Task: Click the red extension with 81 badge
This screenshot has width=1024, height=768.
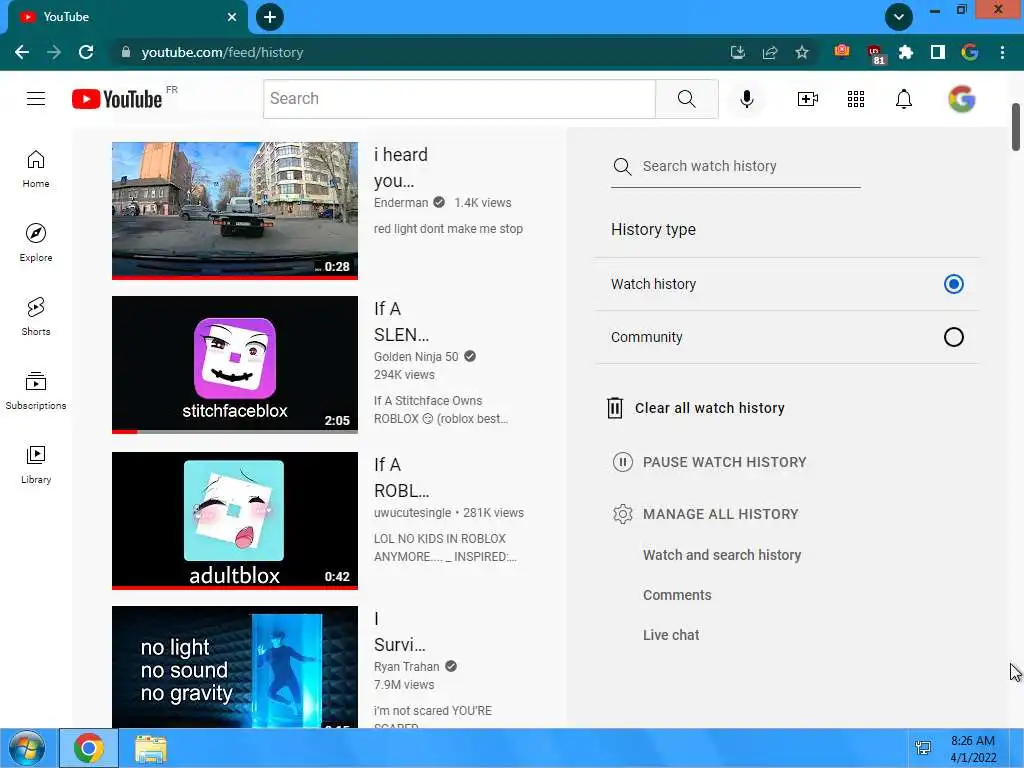Action: pos(875,54)
